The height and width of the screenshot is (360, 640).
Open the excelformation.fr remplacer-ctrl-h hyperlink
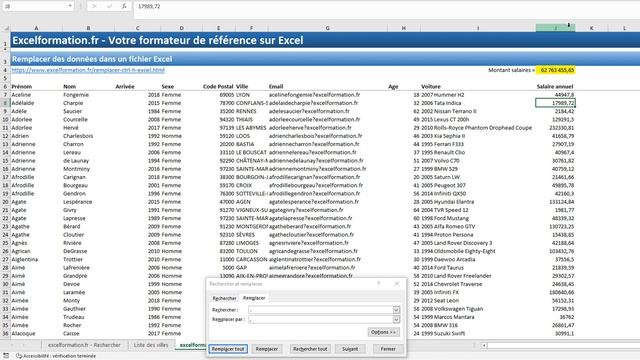tap(88, 70)
